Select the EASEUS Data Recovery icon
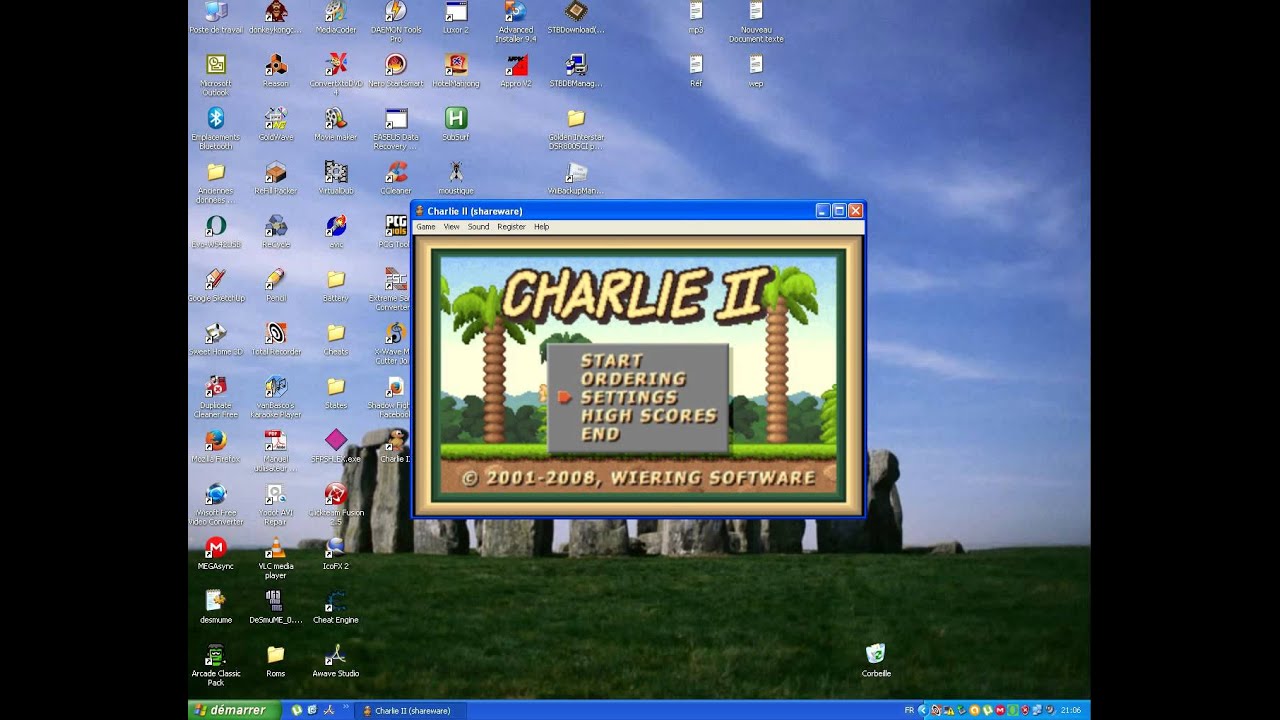 coord(396,129)
